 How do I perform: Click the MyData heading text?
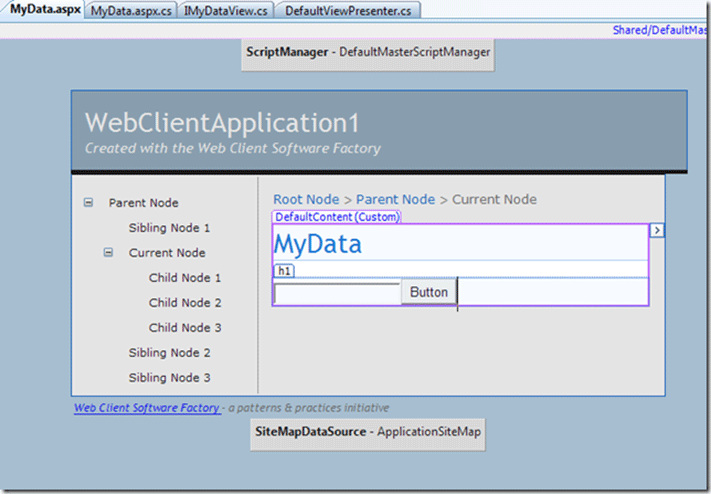pyautogui.click(x=318, y=244)
